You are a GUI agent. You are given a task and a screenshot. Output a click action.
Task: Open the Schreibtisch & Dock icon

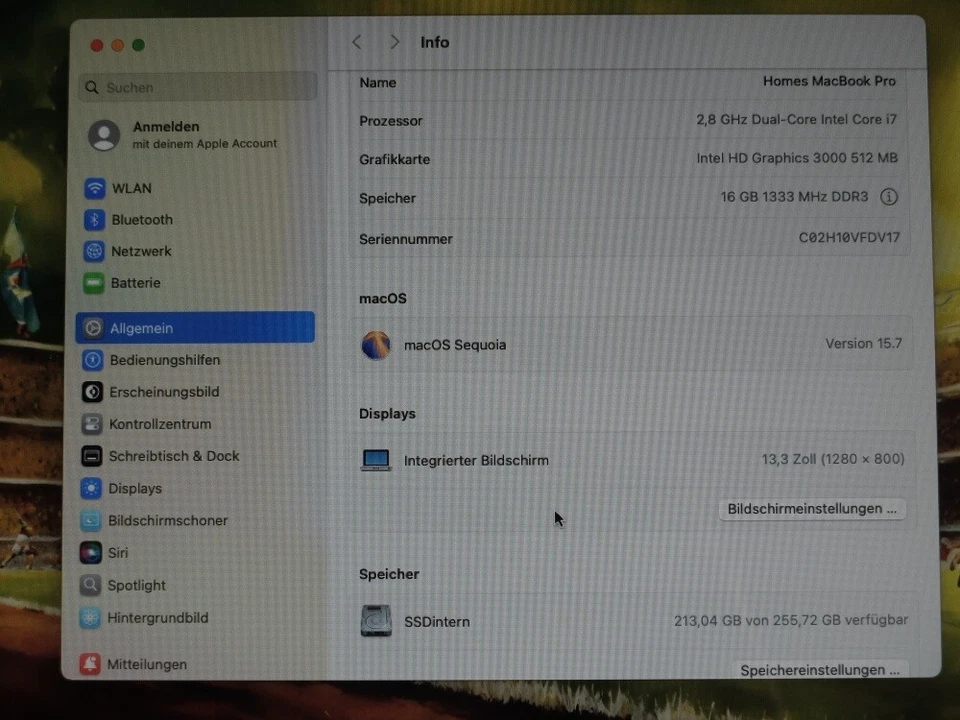[92, 456]
